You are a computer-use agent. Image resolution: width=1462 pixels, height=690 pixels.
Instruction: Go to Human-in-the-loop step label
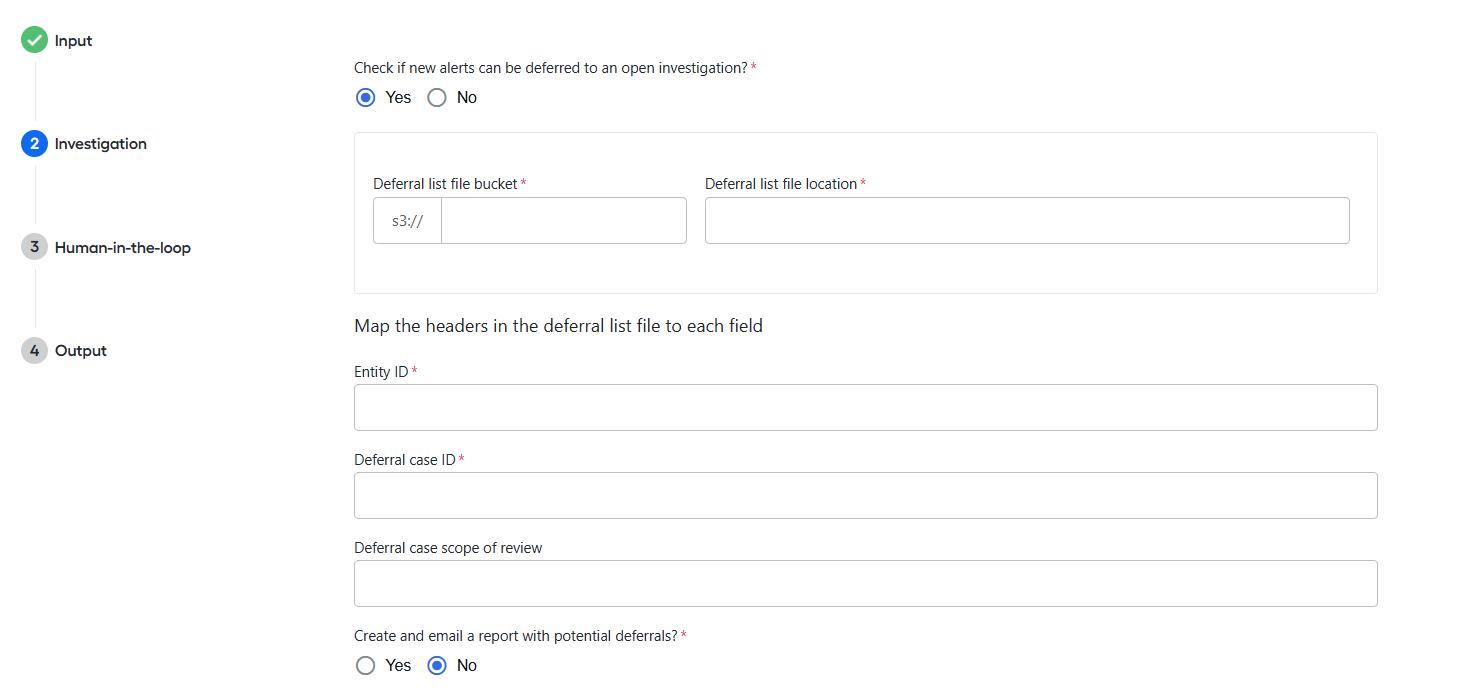[x=123, y=247]
